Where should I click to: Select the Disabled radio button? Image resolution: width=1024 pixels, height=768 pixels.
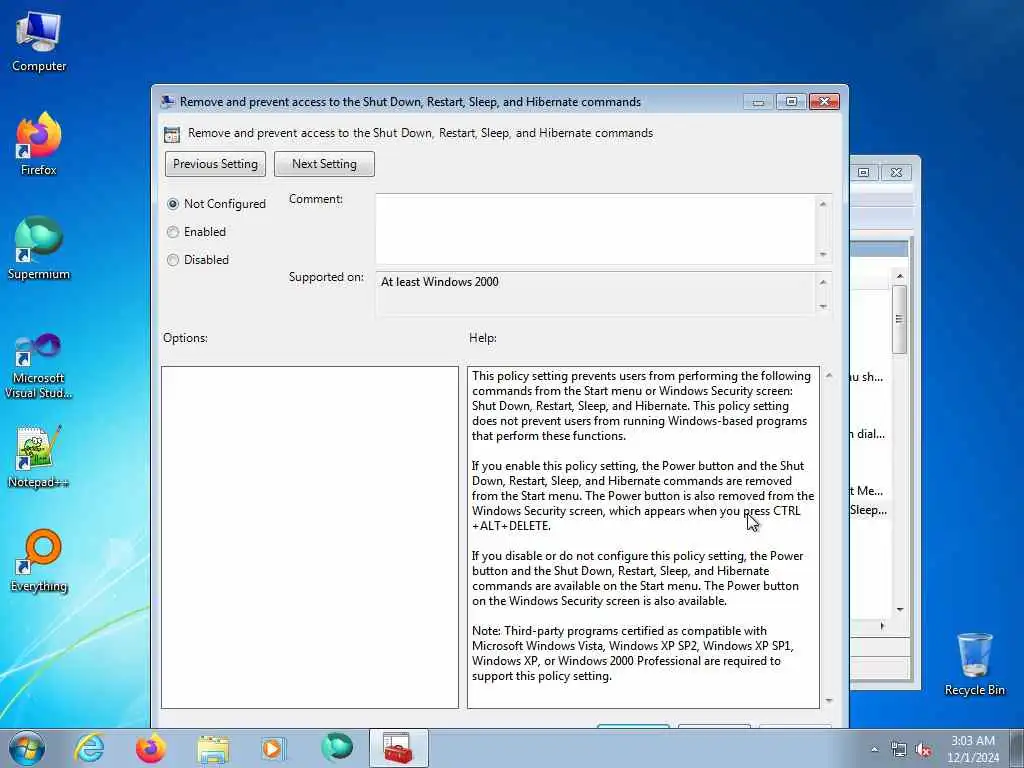(x=173, y=260)
